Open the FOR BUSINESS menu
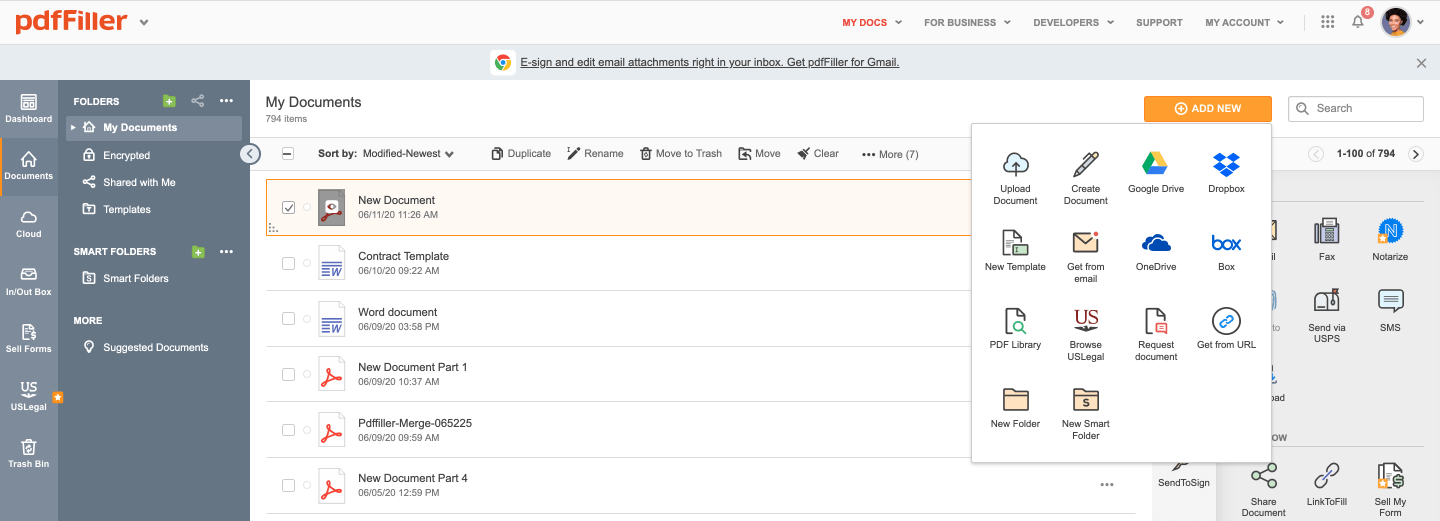This screenshot has height=521, width=1440. coord(967,22)
